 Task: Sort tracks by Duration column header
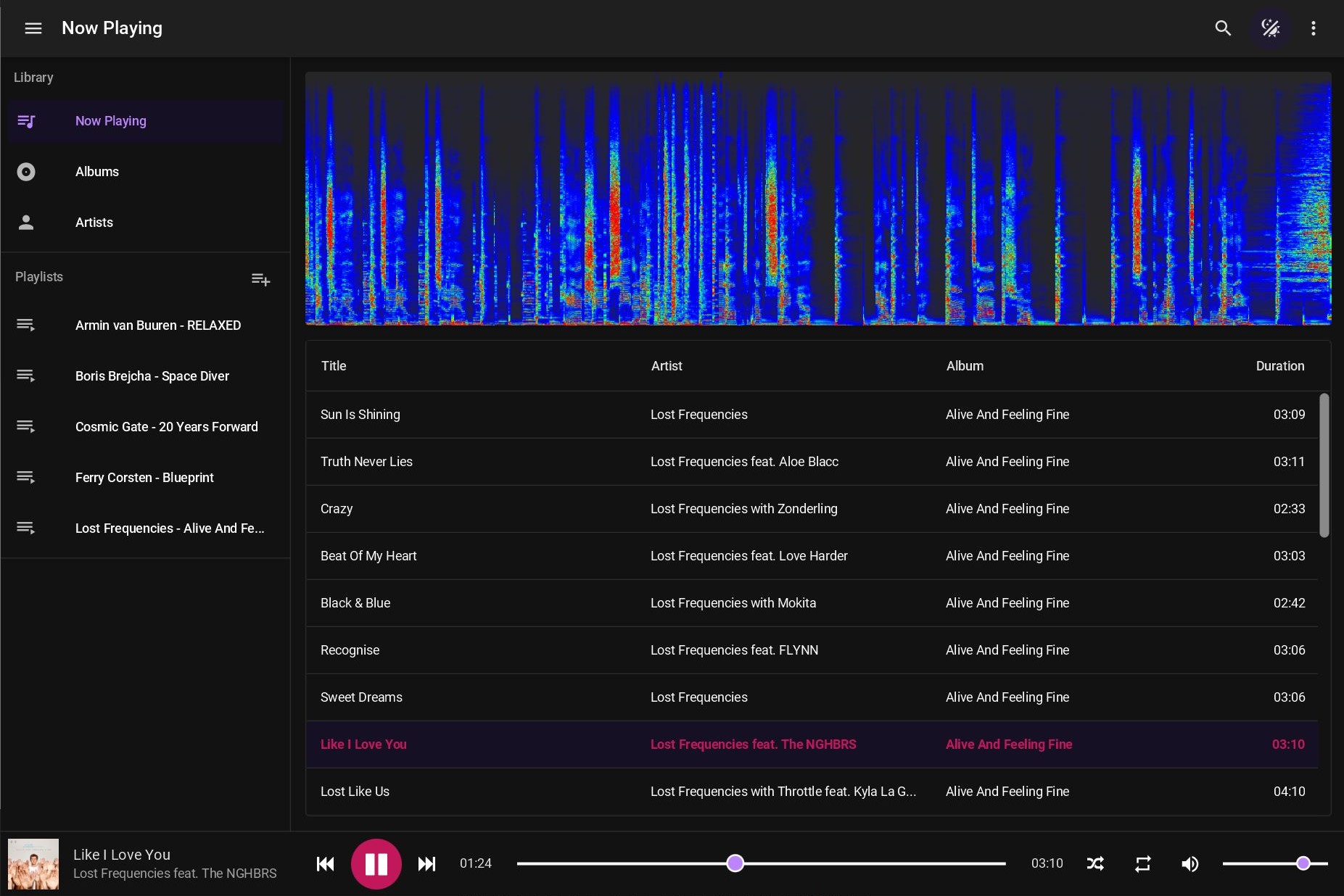coord(1279,366)
